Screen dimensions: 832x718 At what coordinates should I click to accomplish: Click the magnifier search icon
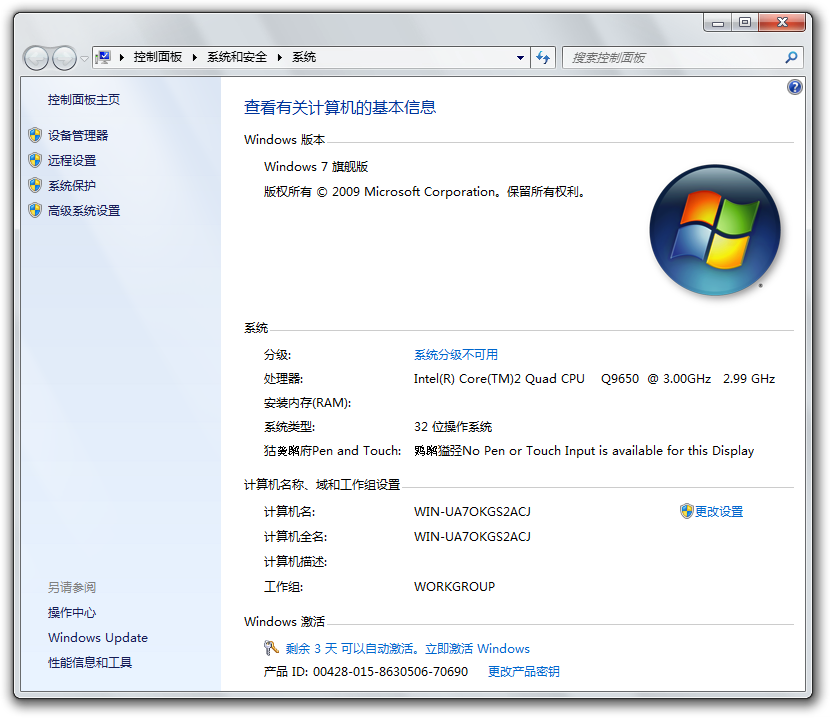pyautogui.click(x=791, y=57)
